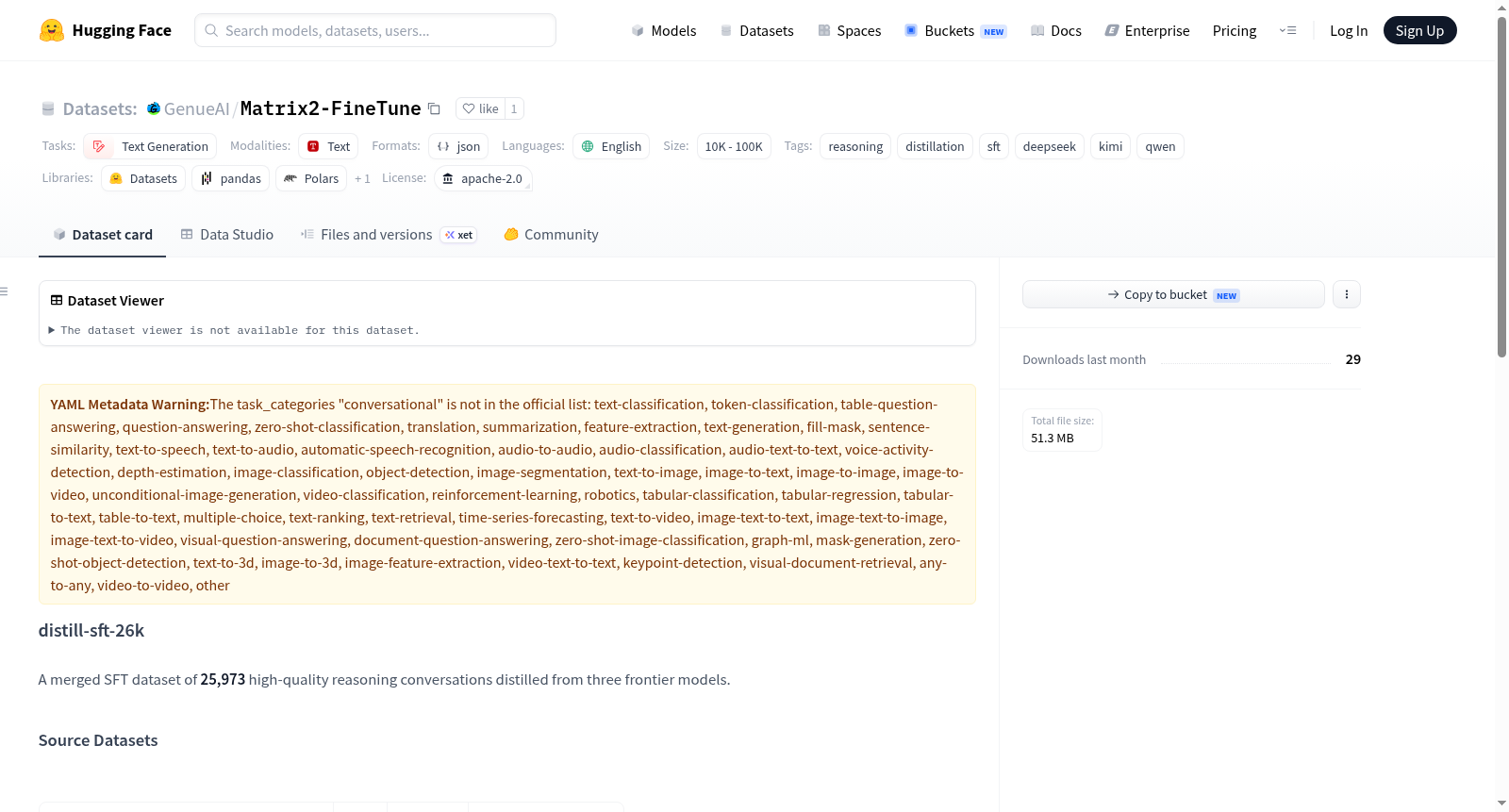The height and width of the screenshot is (812, 1509).
Task: Click the Matrix2-FineTune dataset title
Action: coord(330,108)
